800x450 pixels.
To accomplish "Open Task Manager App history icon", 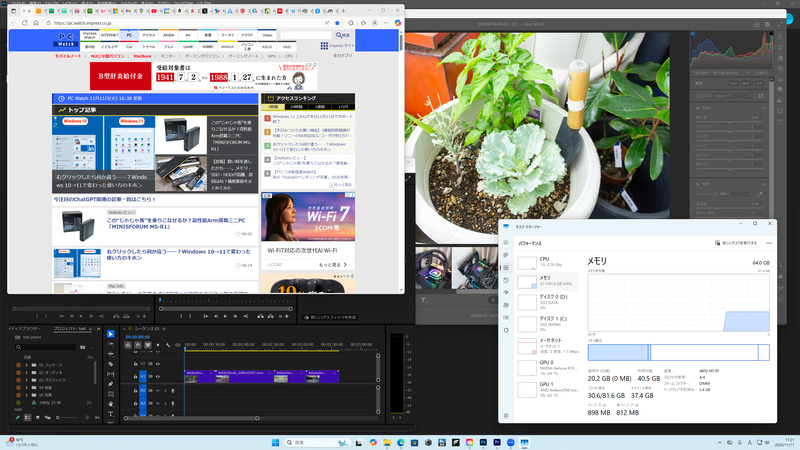I will (506, 280).
